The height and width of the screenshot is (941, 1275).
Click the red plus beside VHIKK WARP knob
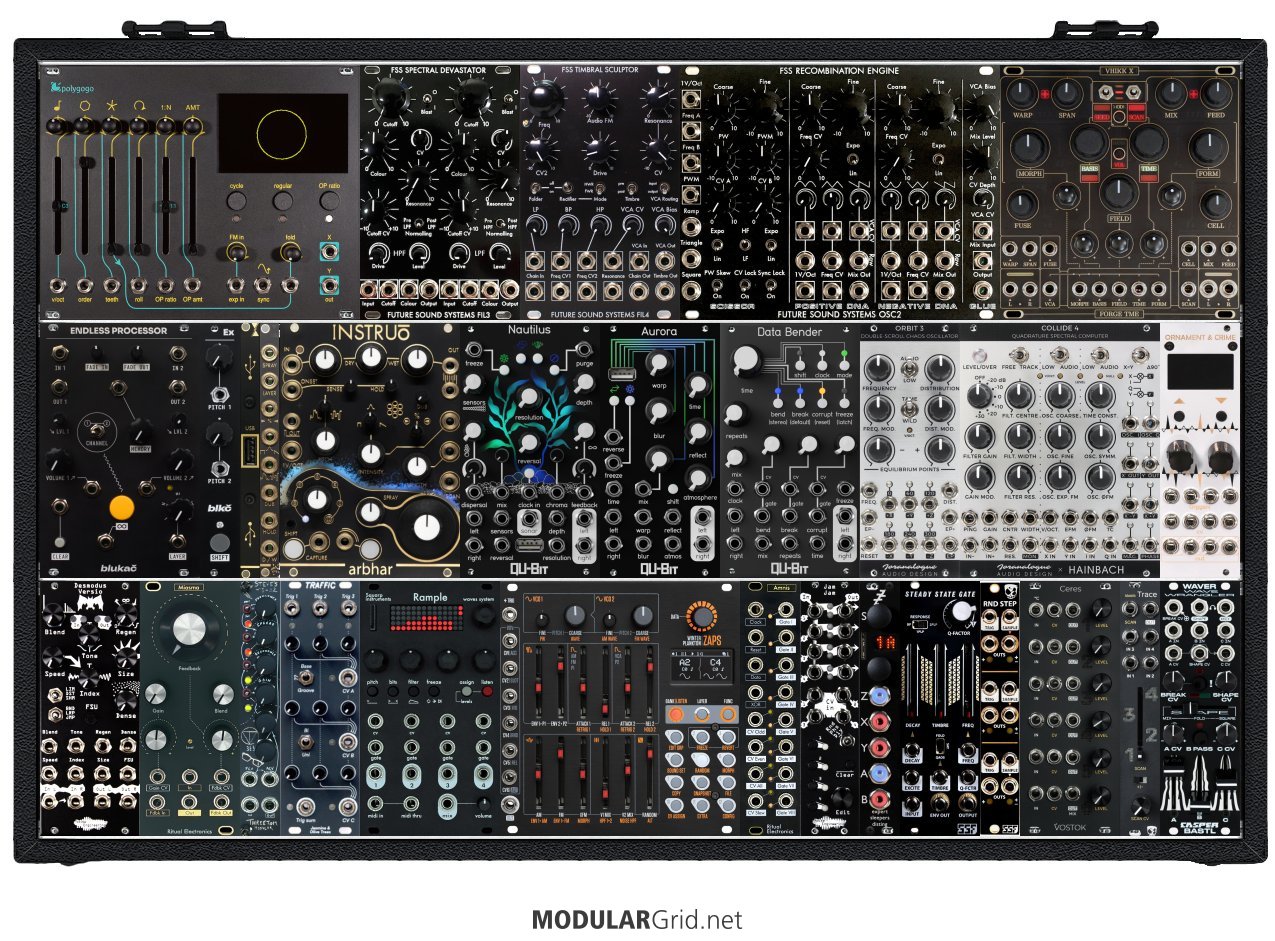pyautogui.click(x=1046, y=95)
